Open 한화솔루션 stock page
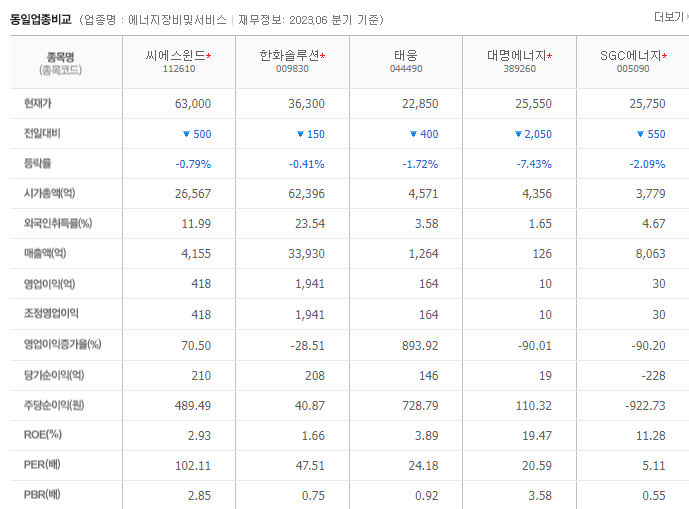The height and width of the screenshot is (509, 689). [289, 55]
